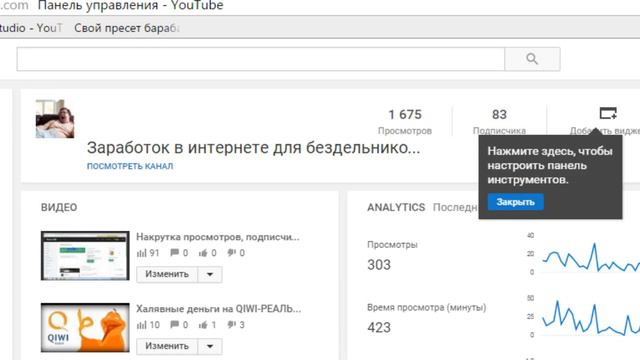Image resolution: width=640 pixels, height=360 pixels.
Task: Click the Просмотры 303 value
Action: point(379,264)
